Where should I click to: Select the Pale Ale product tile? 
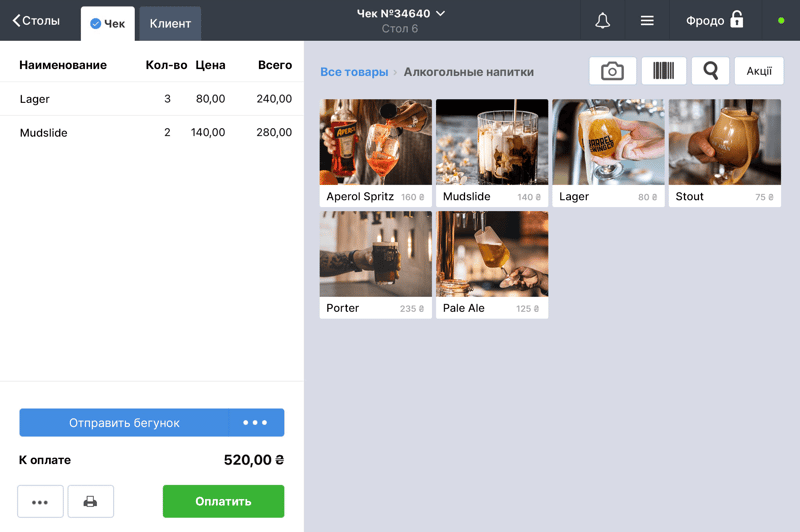(x=491, y=264)
